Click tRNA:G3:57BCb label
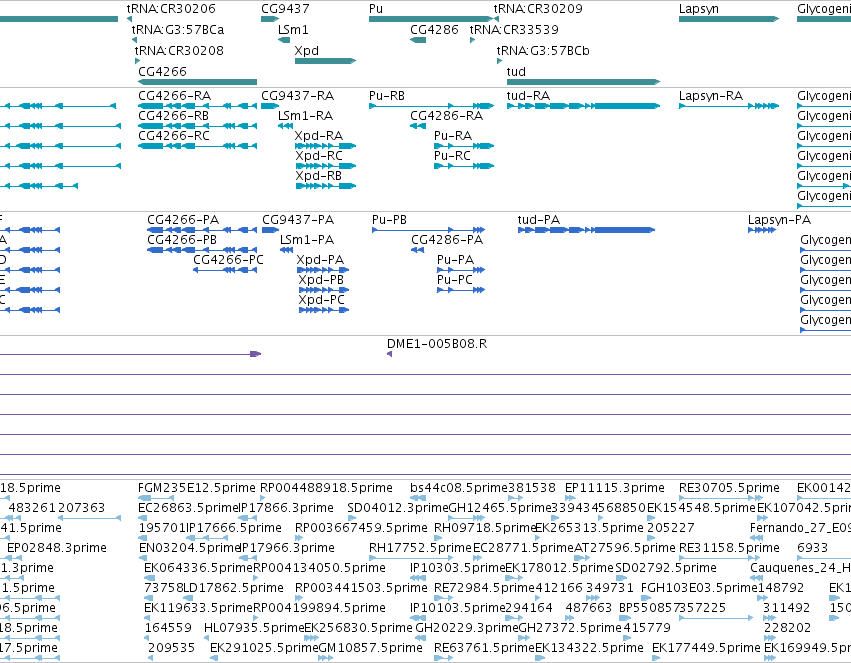851x663 pixels. [x=543, y=50]
